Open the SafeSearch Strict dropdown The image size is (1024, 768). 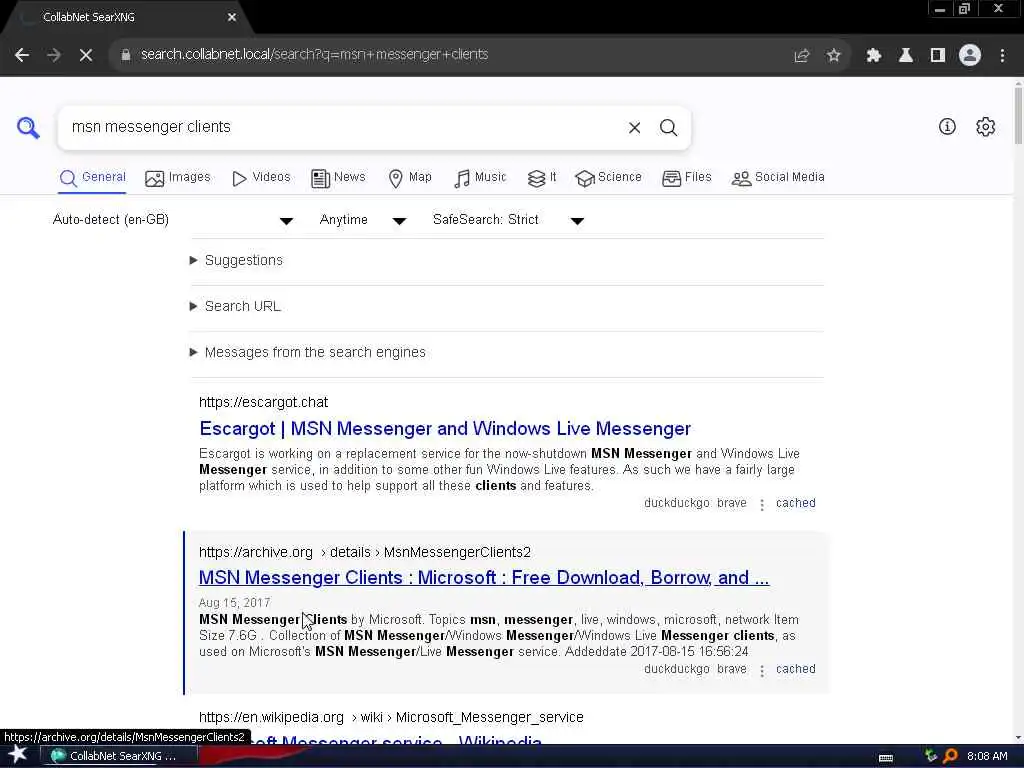click(508, 220)
